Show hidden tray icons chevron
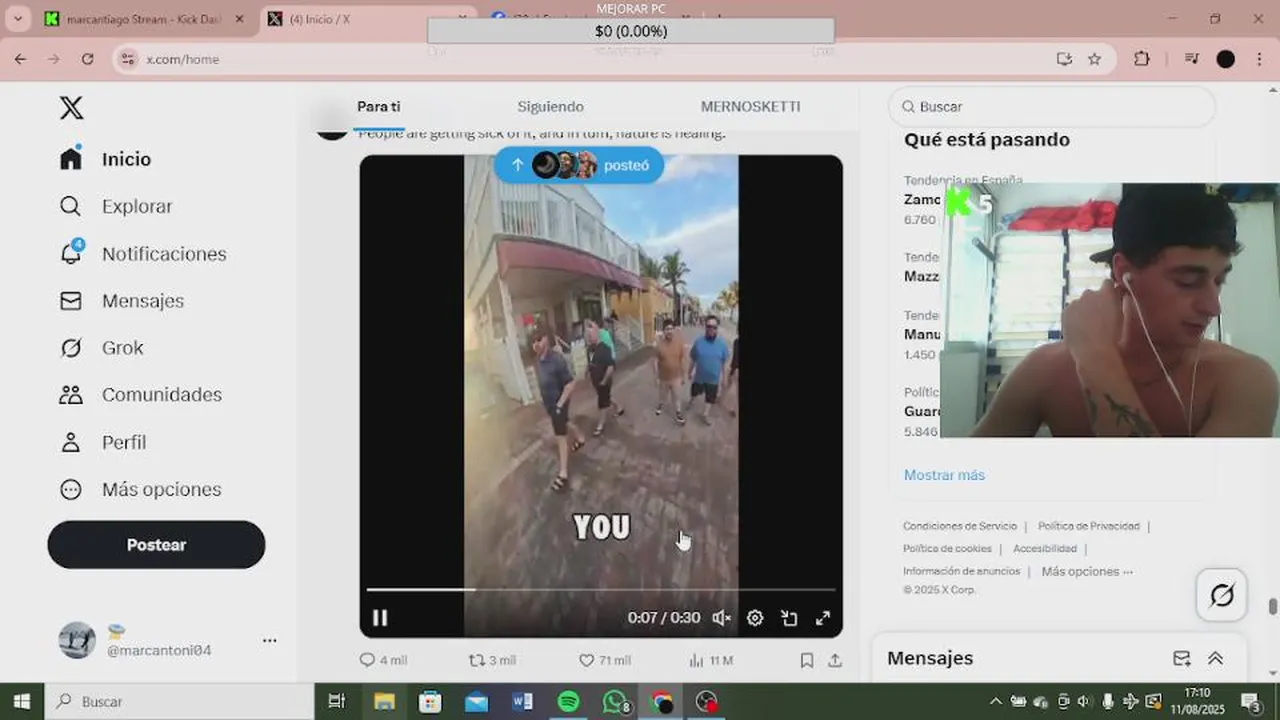This screenshot has width=1280, height=720. tap(996, 701)
